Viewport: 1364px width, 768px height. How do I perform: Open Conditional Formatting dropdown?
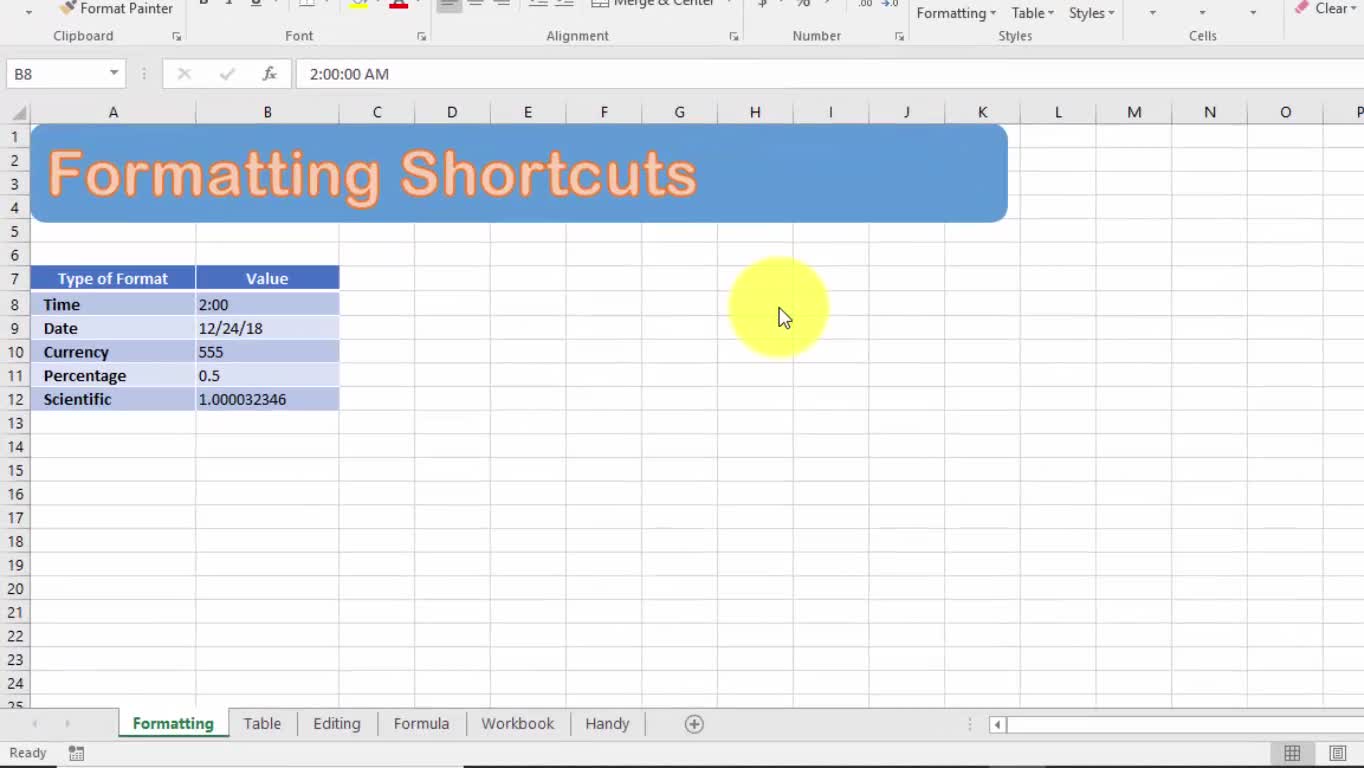click(956, 13)
